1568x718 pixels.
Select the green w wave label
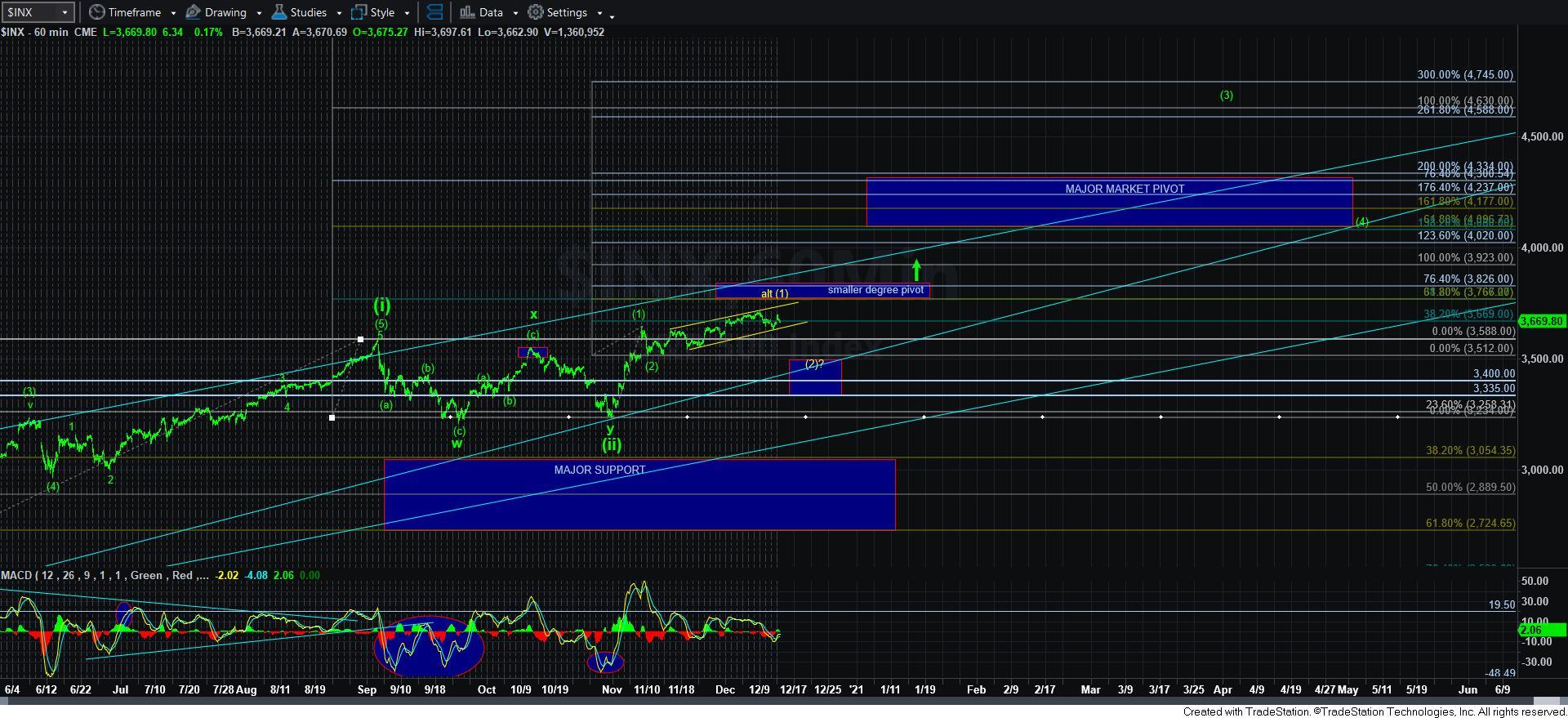pyautogui.click(x=457, y=444)
